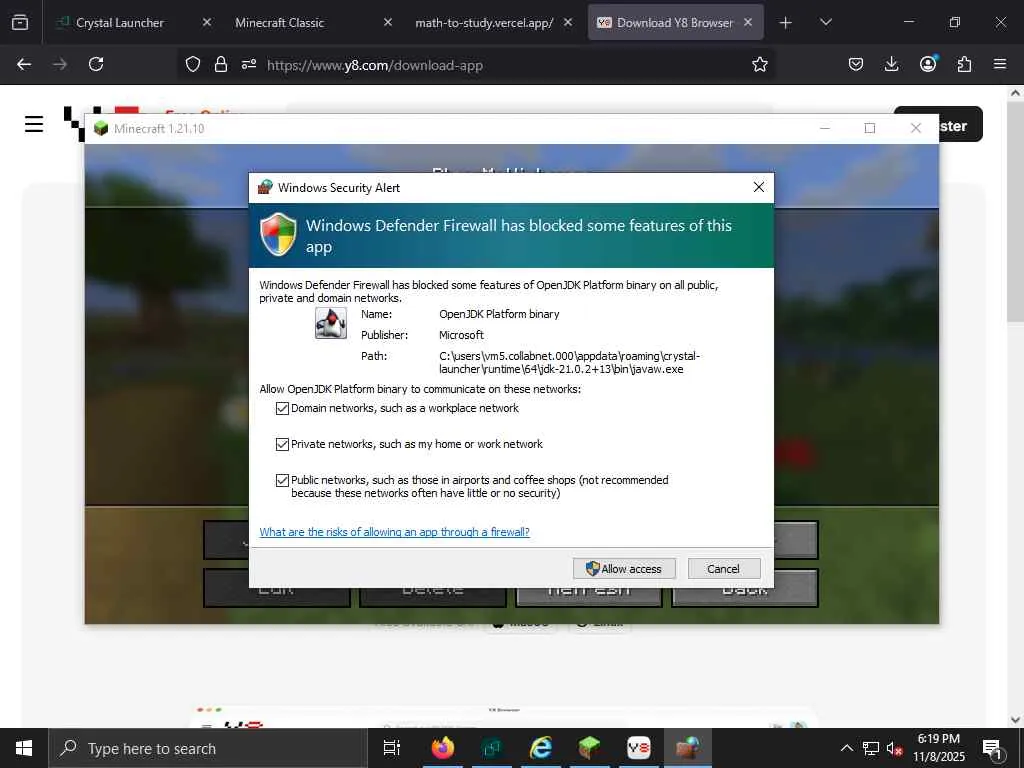Open firewall risks help link
Image resolution: width=1024 pixels, height=768 pixels.
tap(394, 532)
